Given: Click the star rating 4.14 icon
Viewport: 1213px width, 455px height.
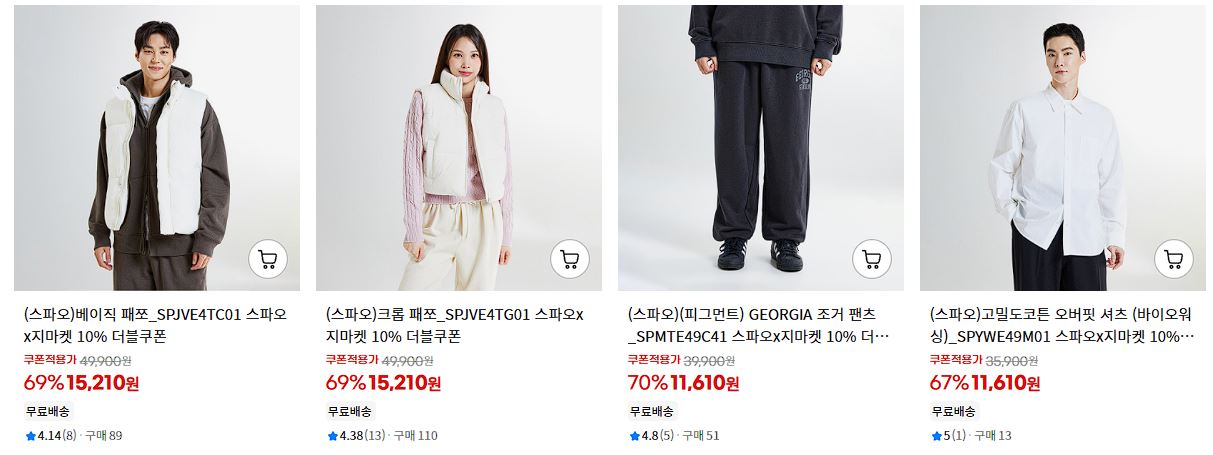Looking at the screenshot, I should coord(30,436).
